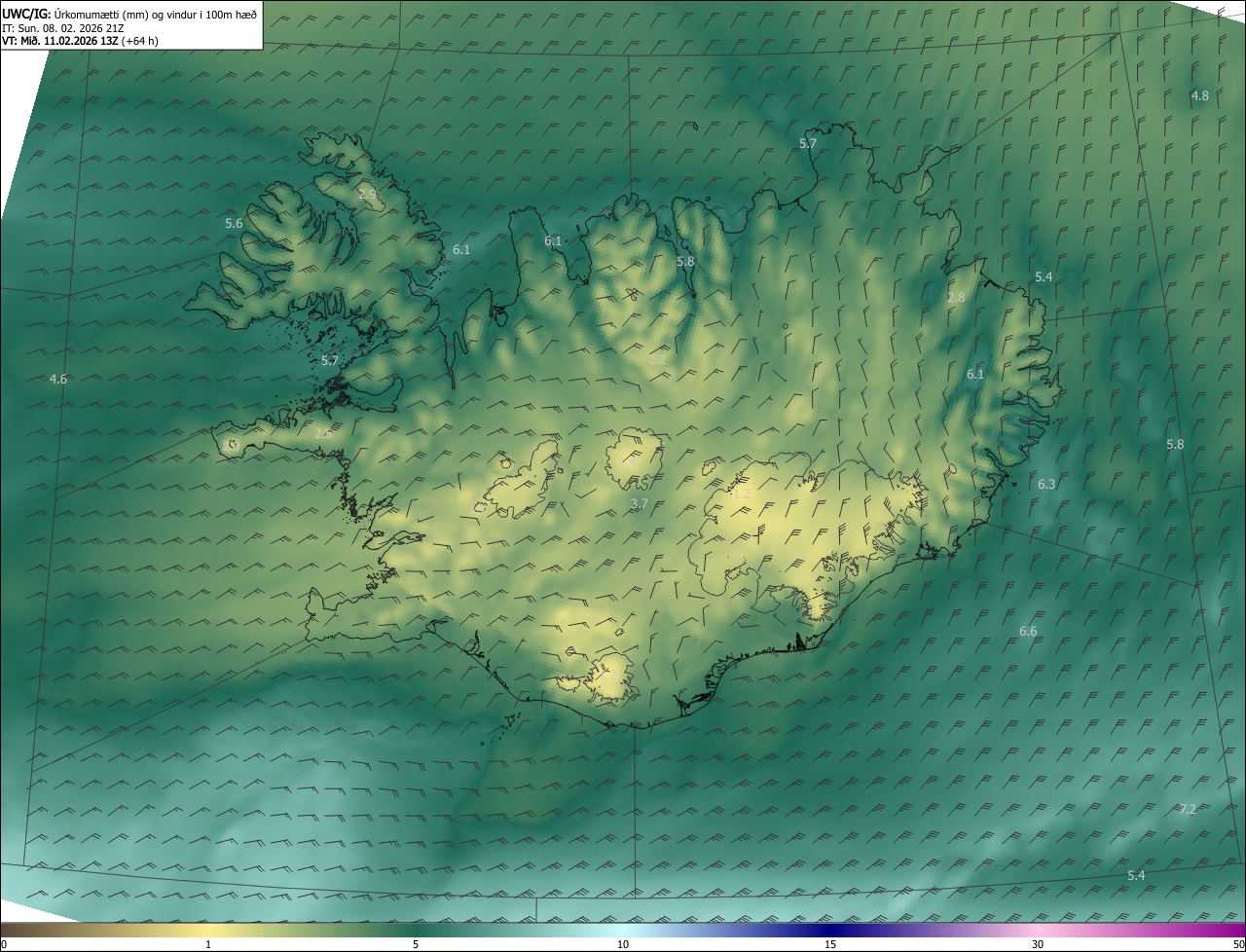Click the 1.2 value on the glacier
Image resolution: width=1246 pixels, height=952 pixels.
coord(742,494)
